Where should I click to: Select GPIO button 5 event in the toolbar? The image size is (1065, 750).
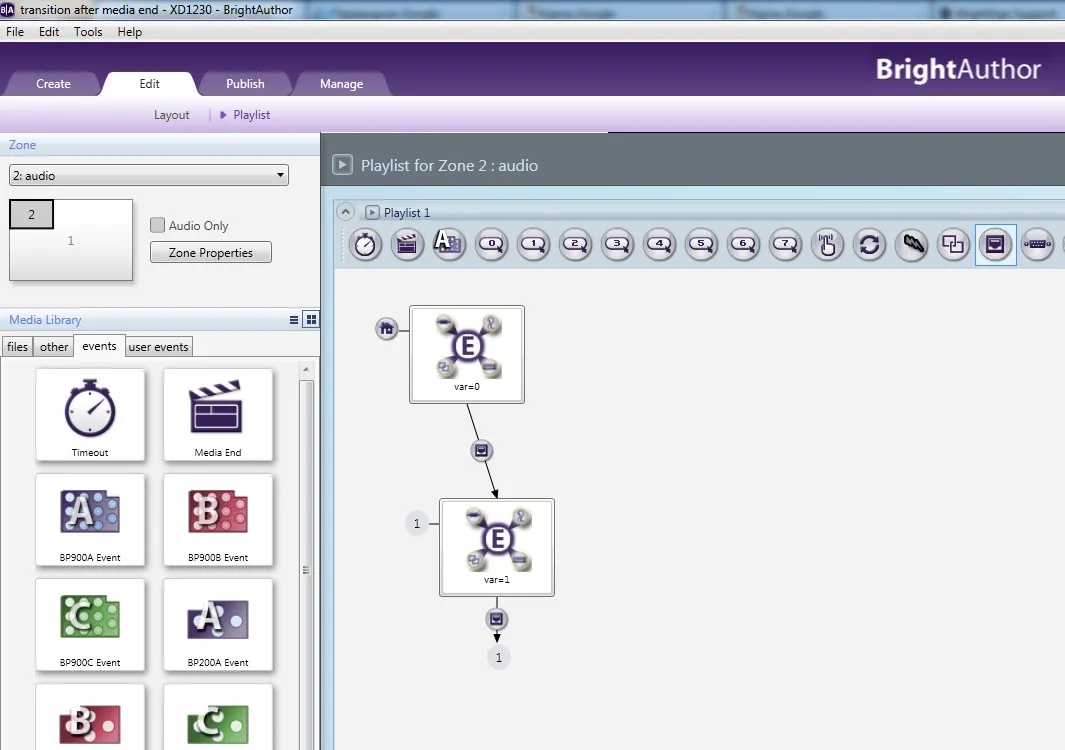702,245
